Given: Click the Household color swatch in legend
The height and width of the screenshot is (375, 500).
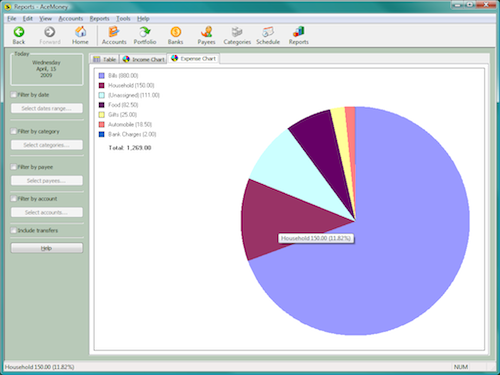Looking at the screenshot, I should [x=102, y=85].
